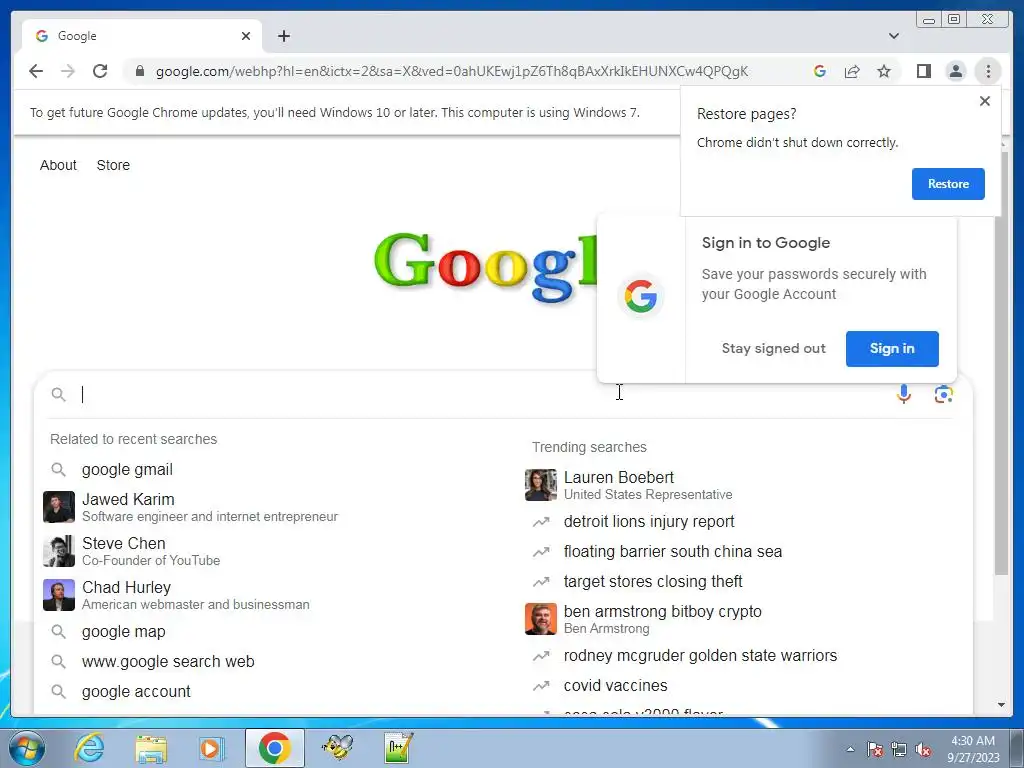Reload the page with the refresh icon

(100, 71)
